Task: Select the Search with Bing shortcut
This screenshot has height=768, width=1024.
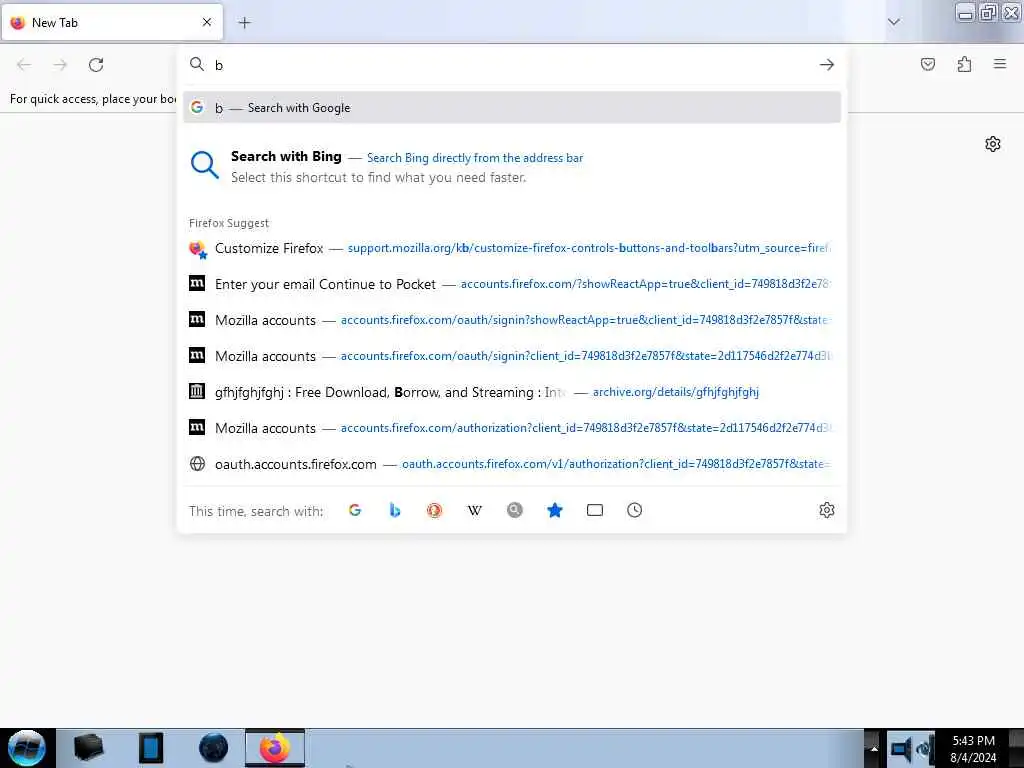Action: click(512, 167)
